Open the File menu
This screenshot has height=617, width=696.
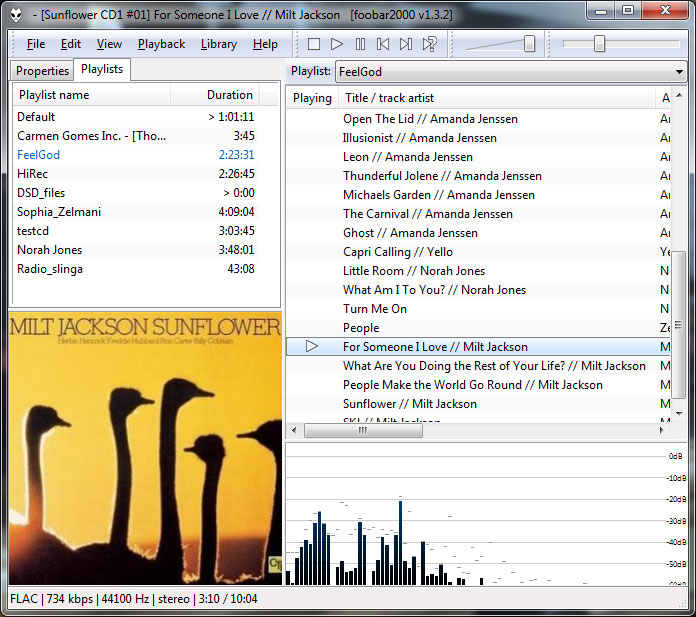[x=36, y=44]
